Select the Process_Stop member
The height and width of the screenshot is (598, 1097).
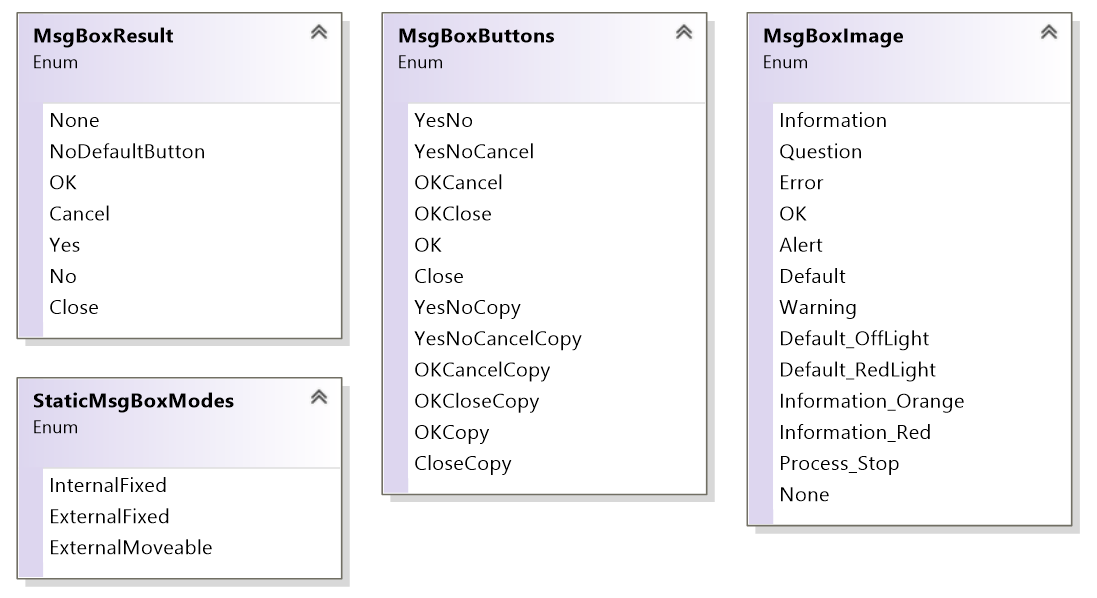pyautogui.click(x=839, y=464)
